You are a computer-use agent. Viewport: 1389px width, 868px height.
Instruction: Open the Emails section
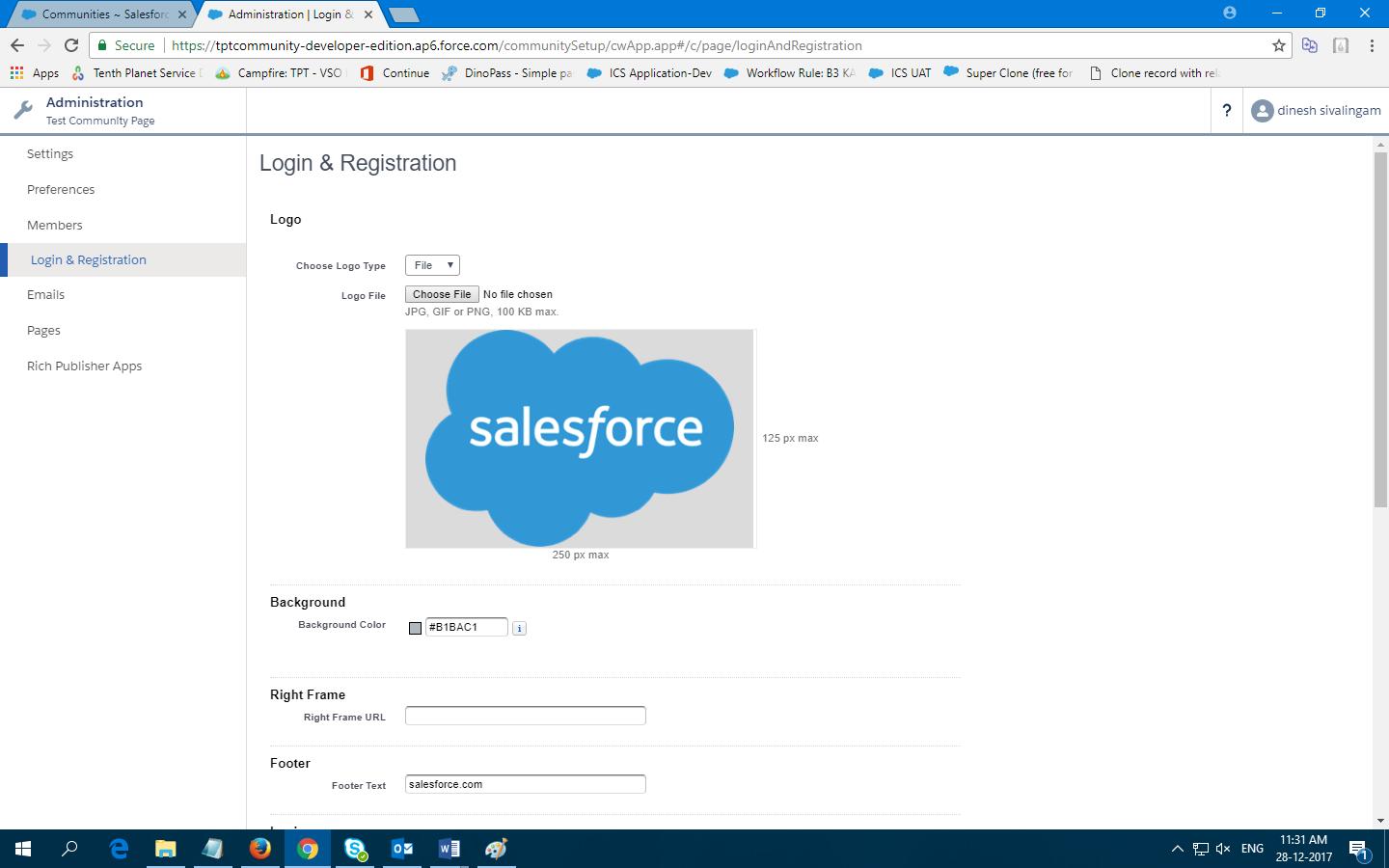coord(45,295)
